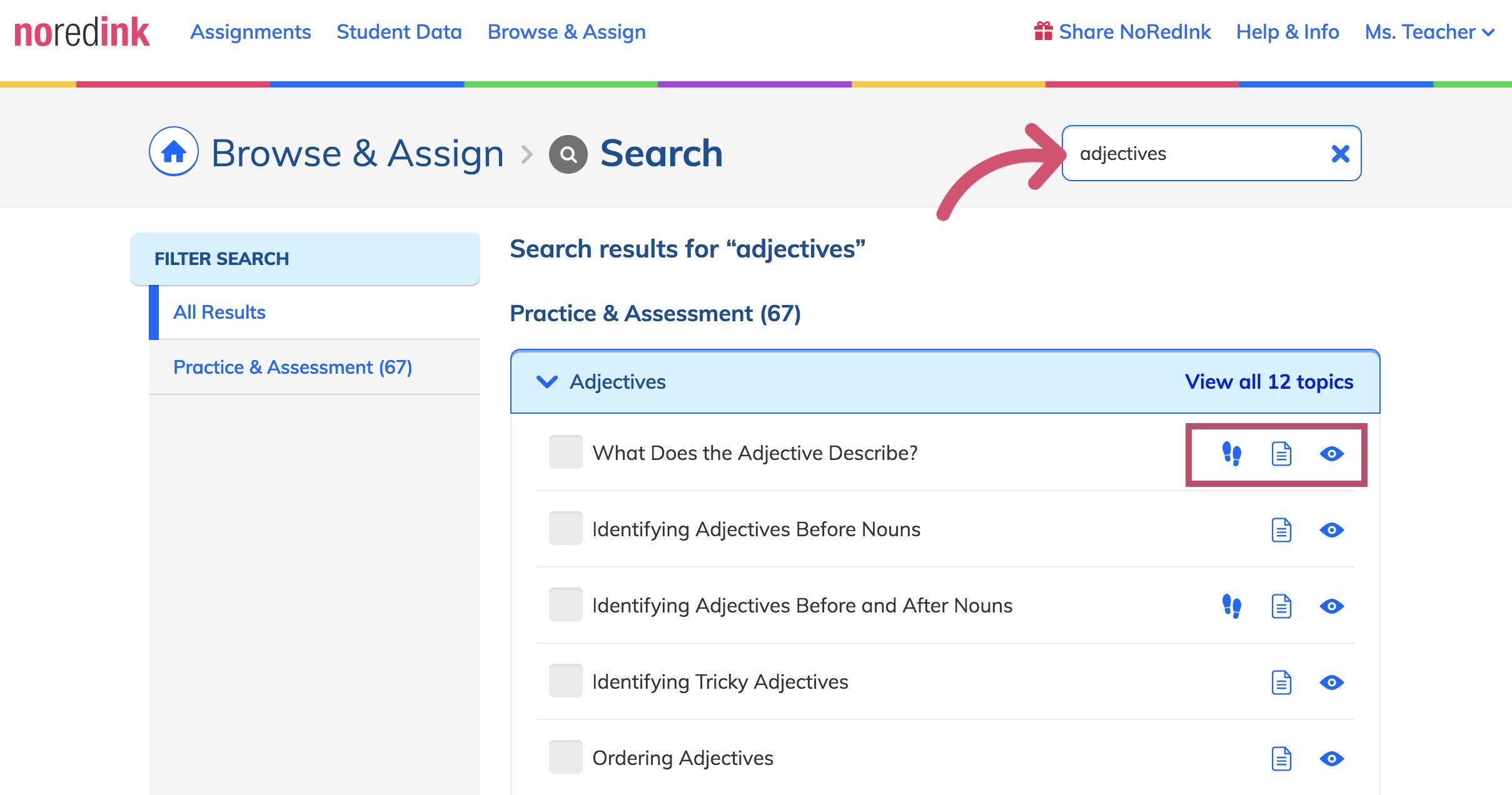Clear the adjectives search with the X

1340,154
